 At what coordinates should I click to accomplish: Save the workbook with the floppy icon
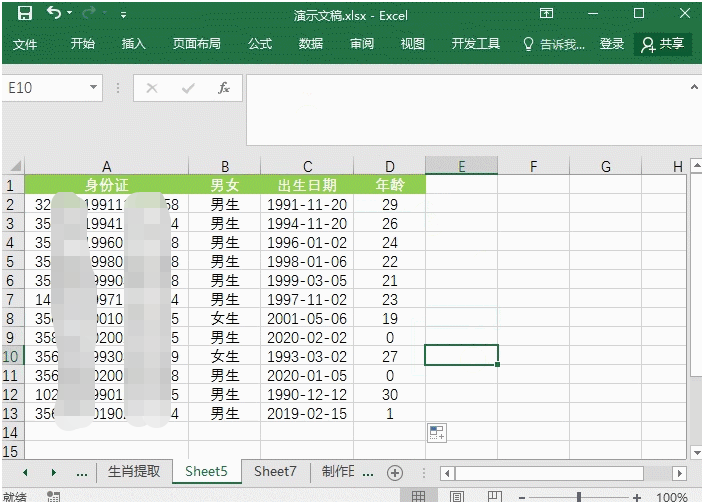pyautogui.click(x=25, y=13)
